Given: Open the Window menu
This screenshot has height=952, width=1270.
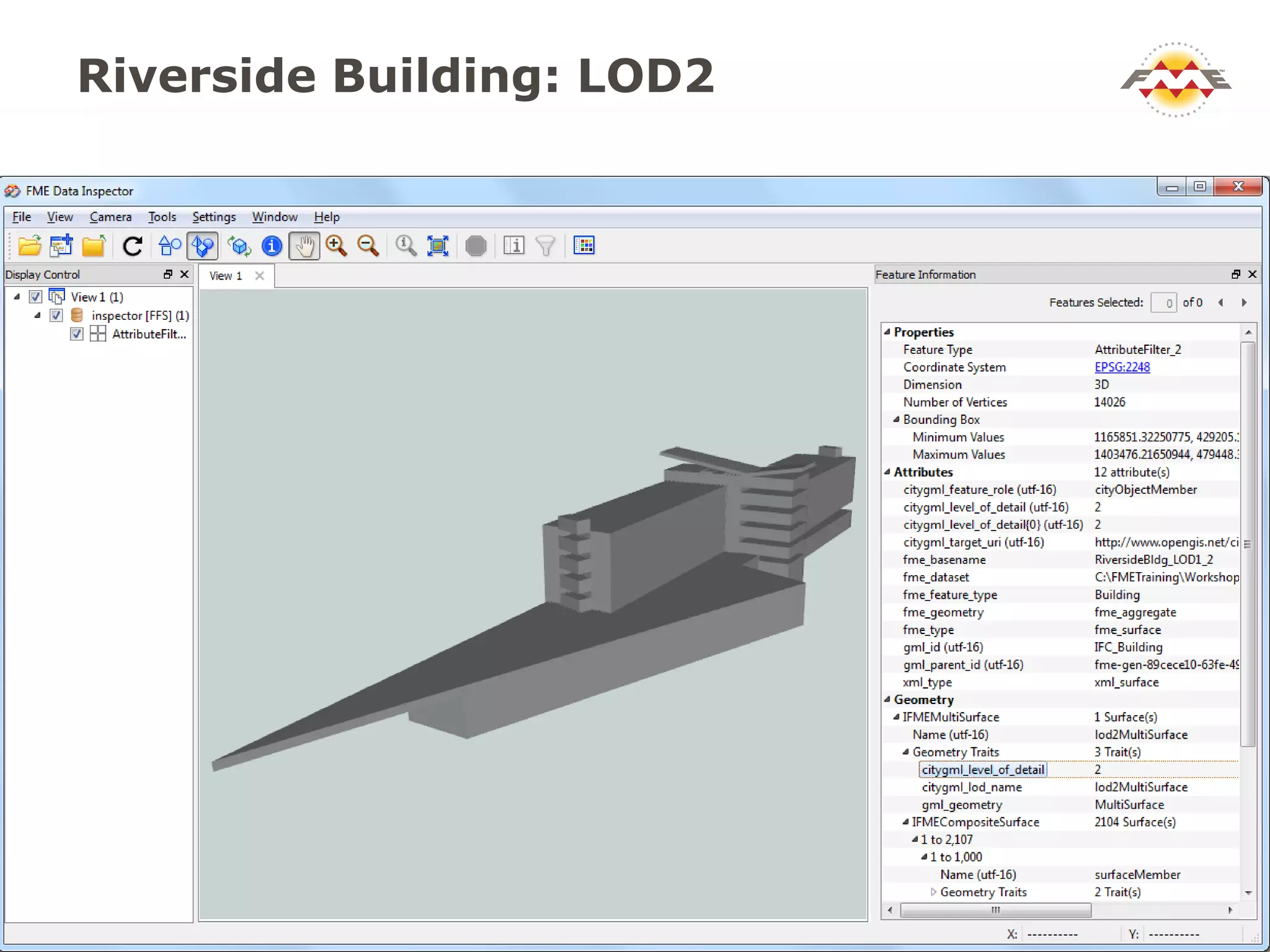Looking at the screenshot, I should click(x=275, y=217).
